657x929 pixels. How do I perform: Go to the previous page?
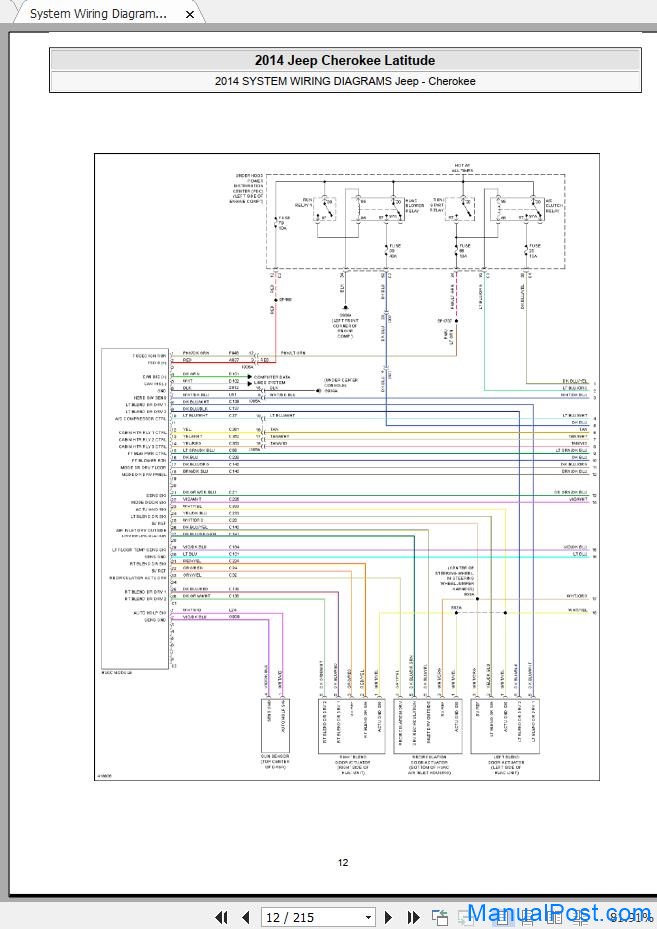coord(246,917)
